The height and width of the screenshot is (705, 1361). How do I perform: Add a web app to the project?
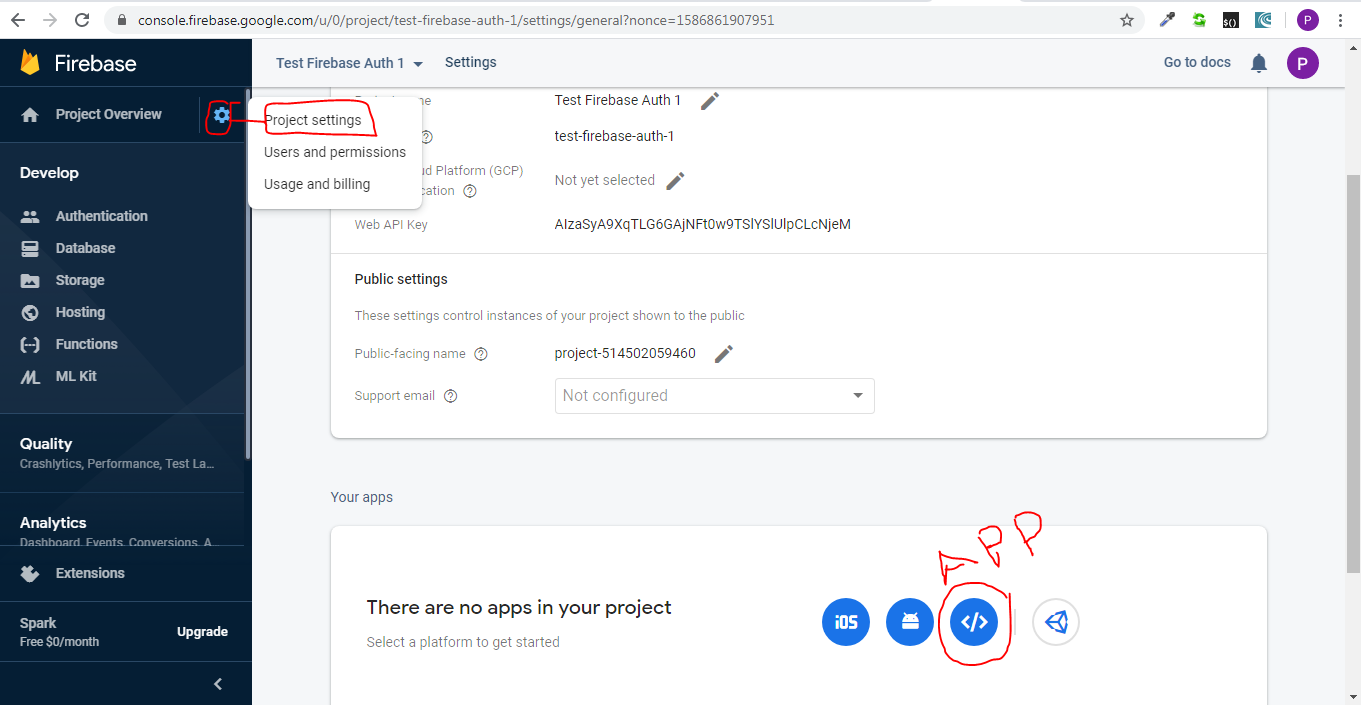click(974, 621)
